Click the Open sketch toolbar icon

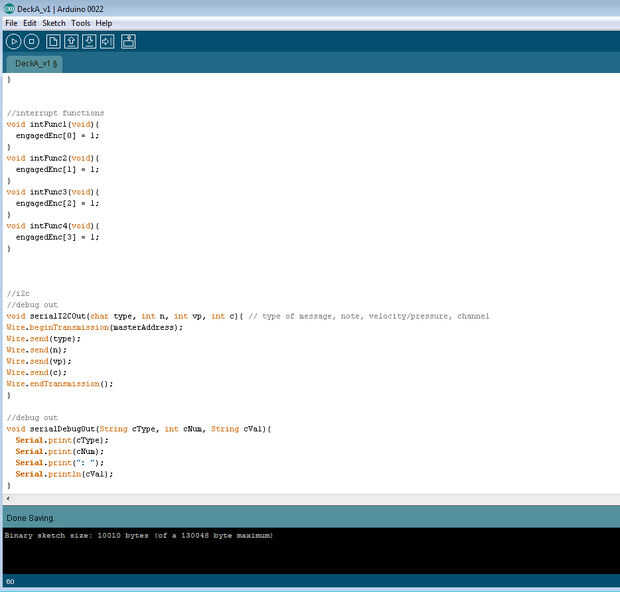pyautogui.click(x=71, y=41)
